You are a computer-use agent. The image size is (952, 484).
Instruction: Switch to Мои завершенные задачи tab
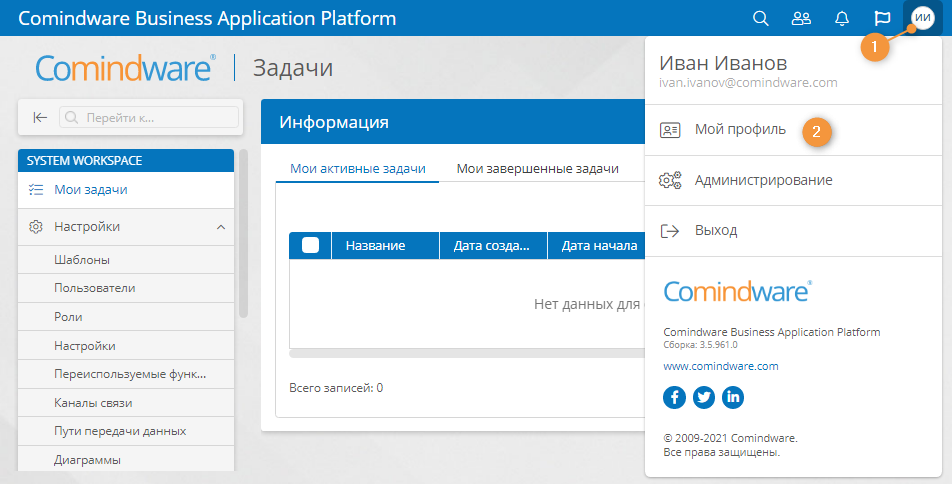point(537,169)
